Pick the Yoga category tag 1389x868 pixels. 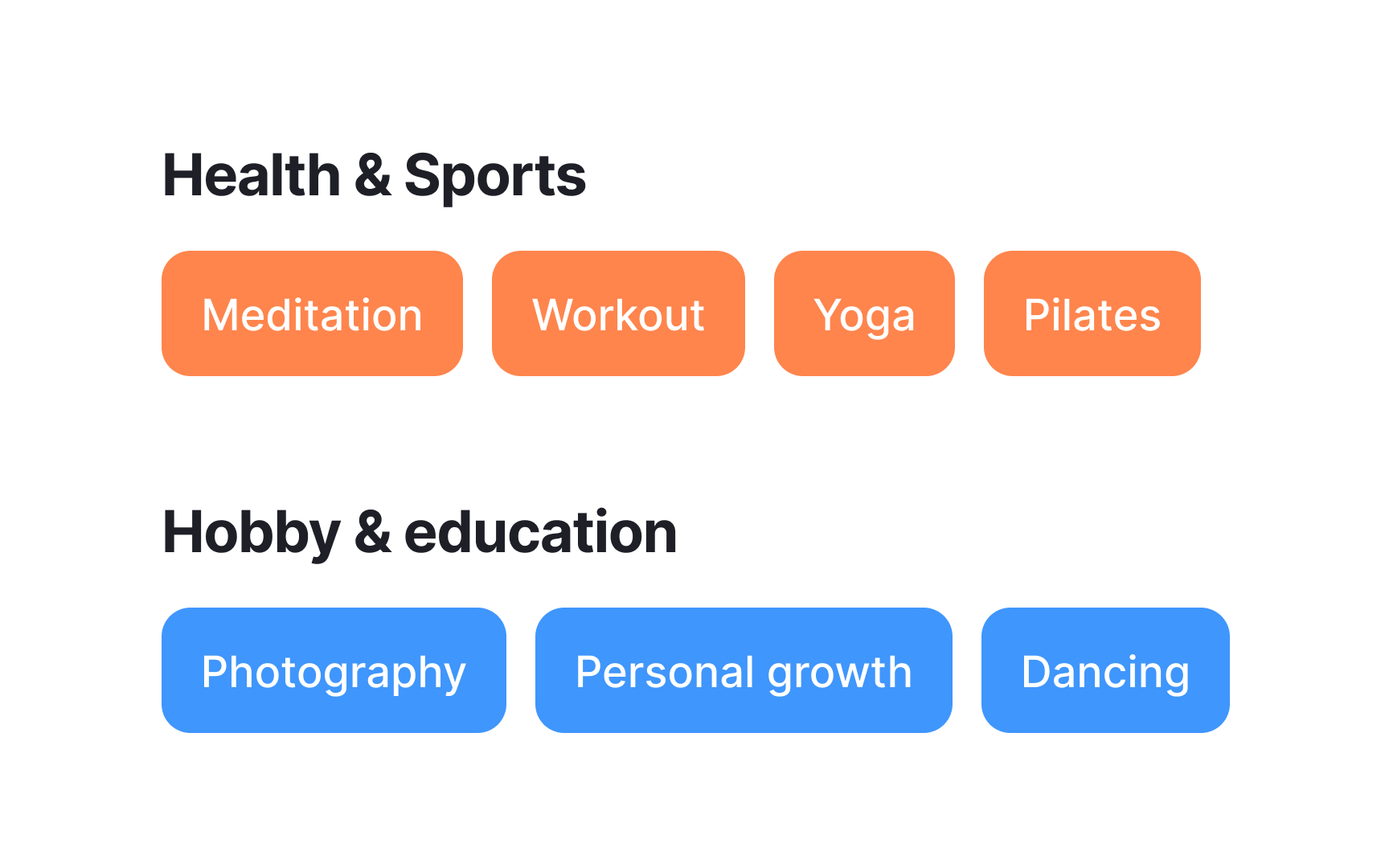[864, 313]
